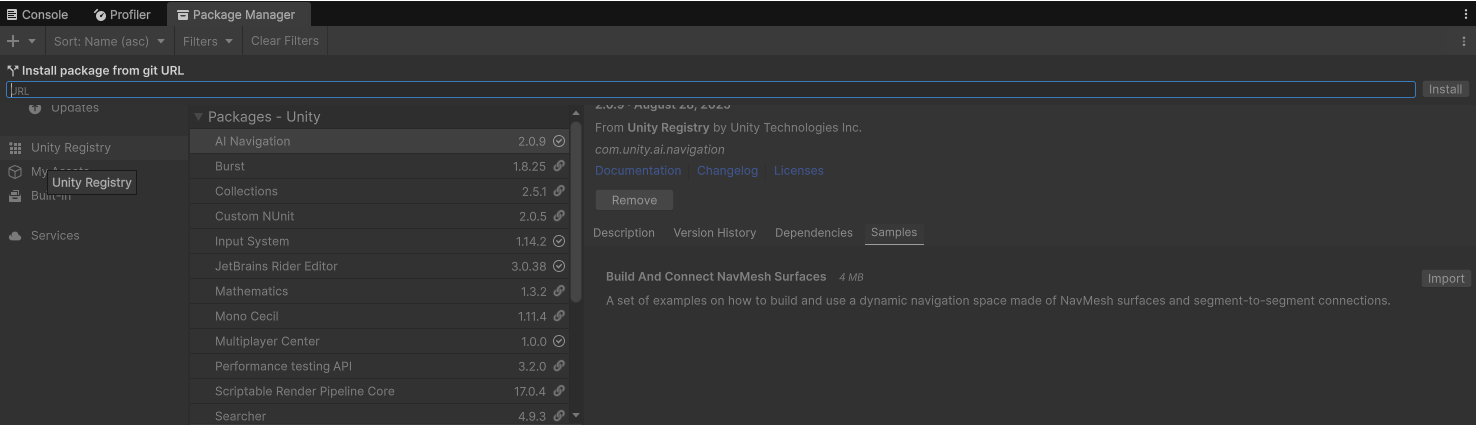This screenshot has width=1476, height=425.
Task: Click Custom NUnit dependency link icon
Action: pos(559,216)
